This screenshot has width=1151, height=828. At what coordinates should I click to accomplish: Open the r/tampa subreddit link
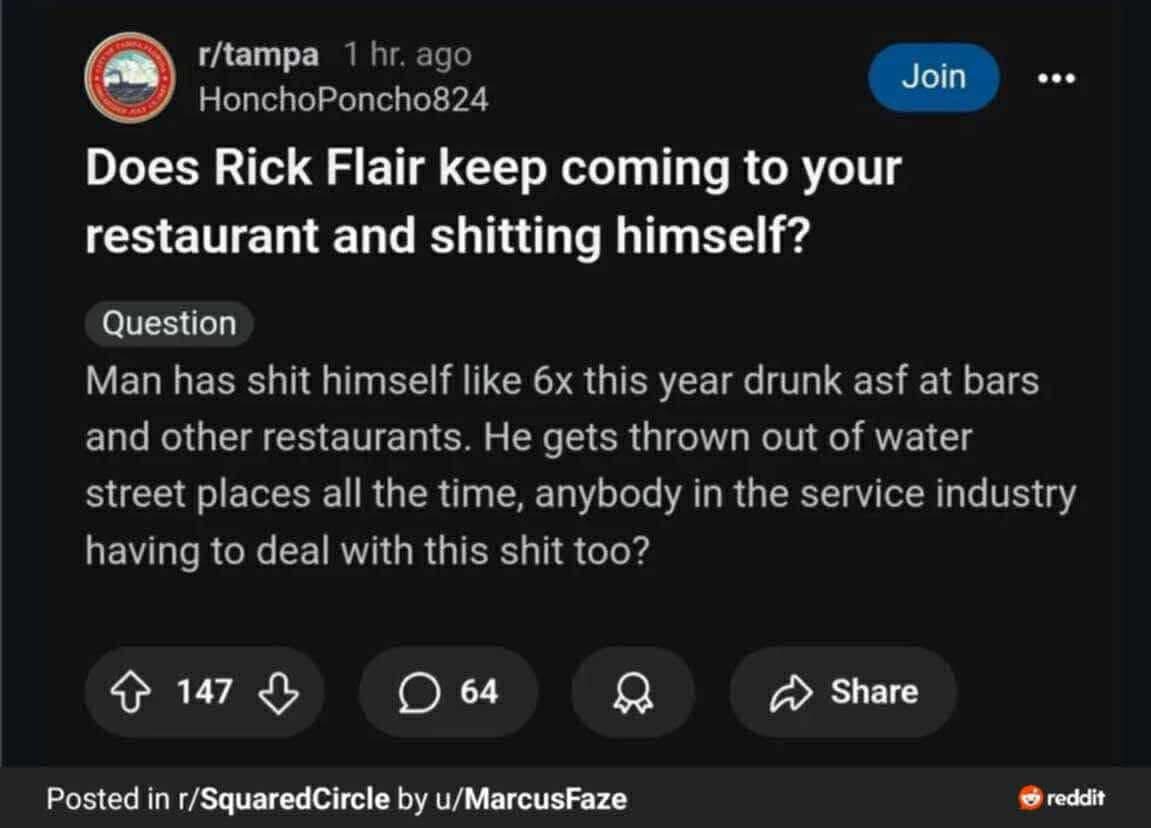(x=258, y=56)
